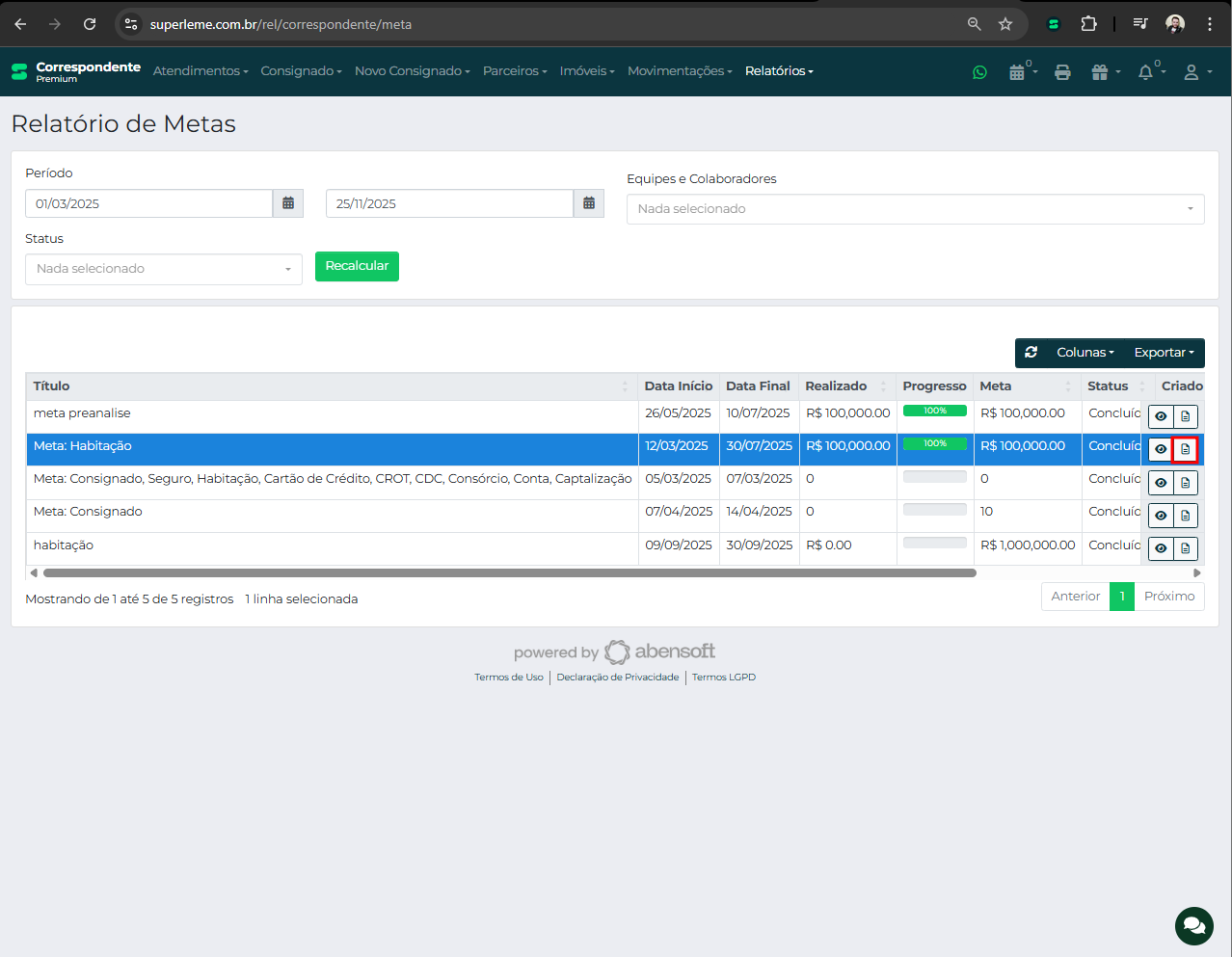Expand the Exportar dropdown

pyautogui.click(x=1164, y=353)
